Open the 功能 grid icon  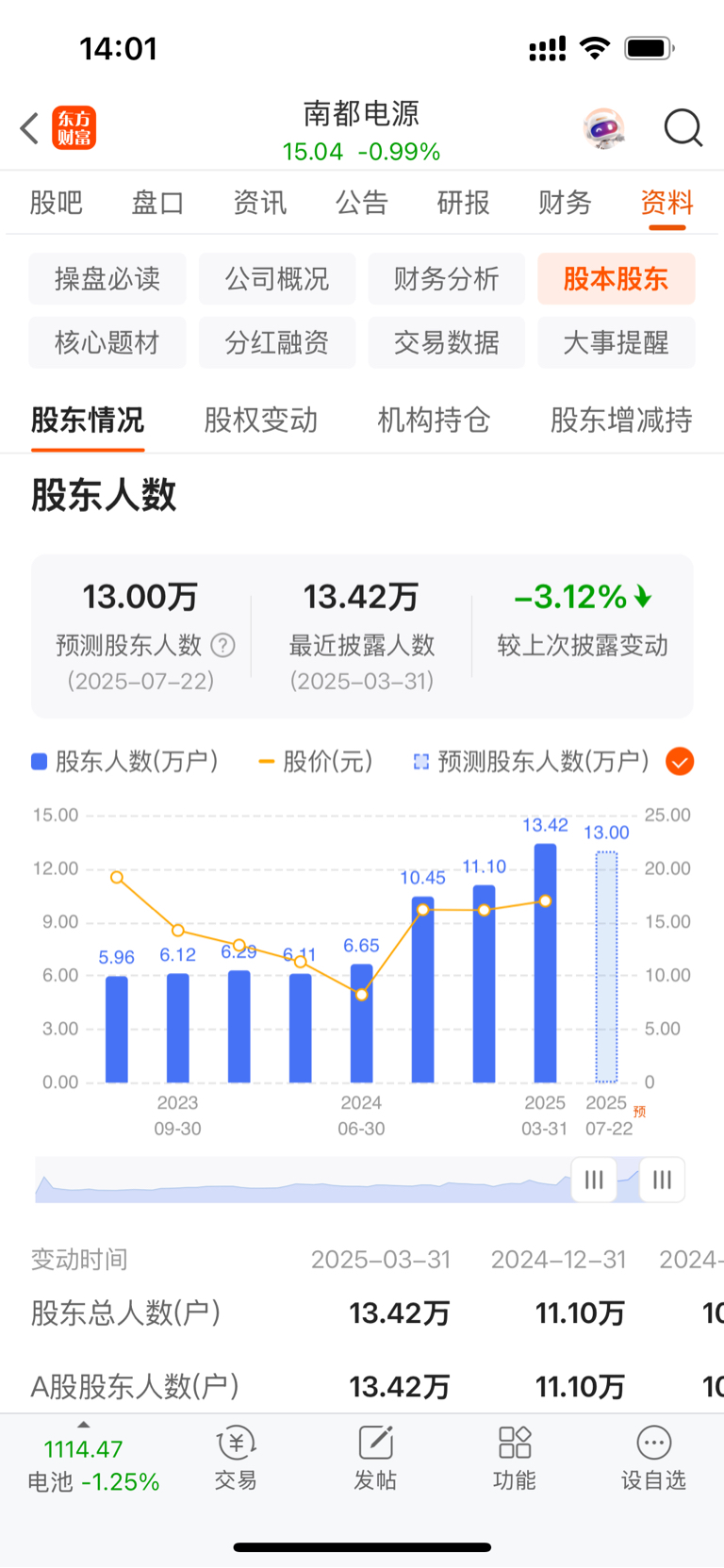515,1443
